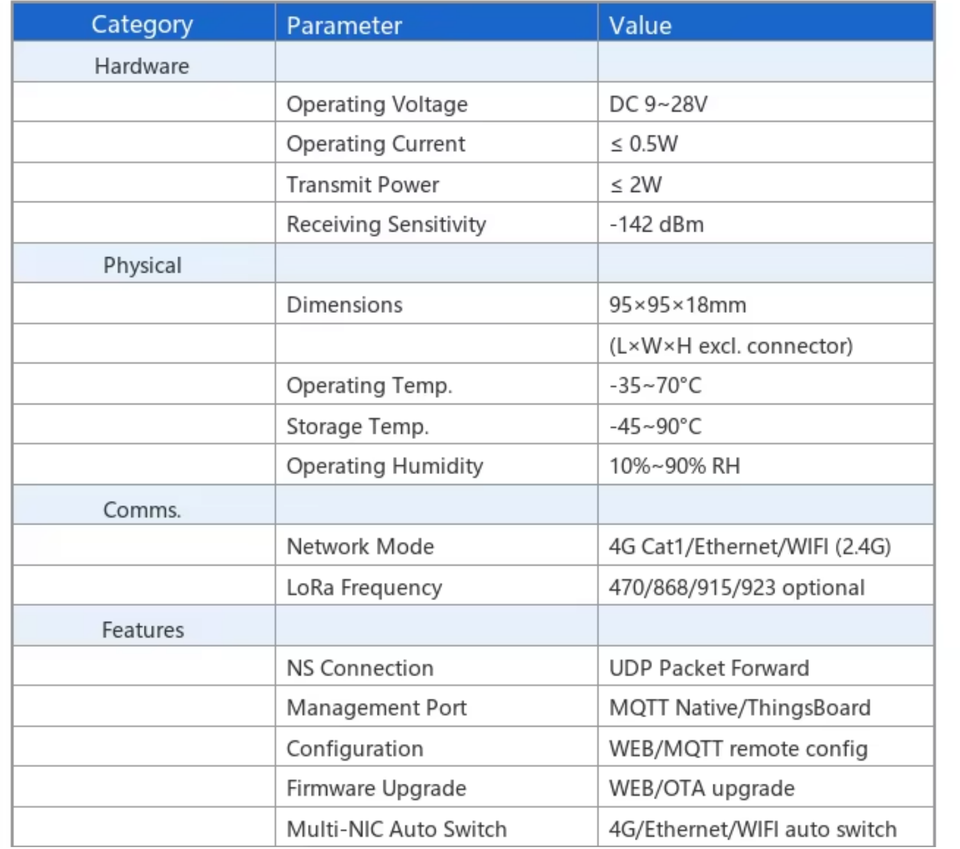Click the Parameter column header
Screen dimensions: 960x849
(437, 23)
